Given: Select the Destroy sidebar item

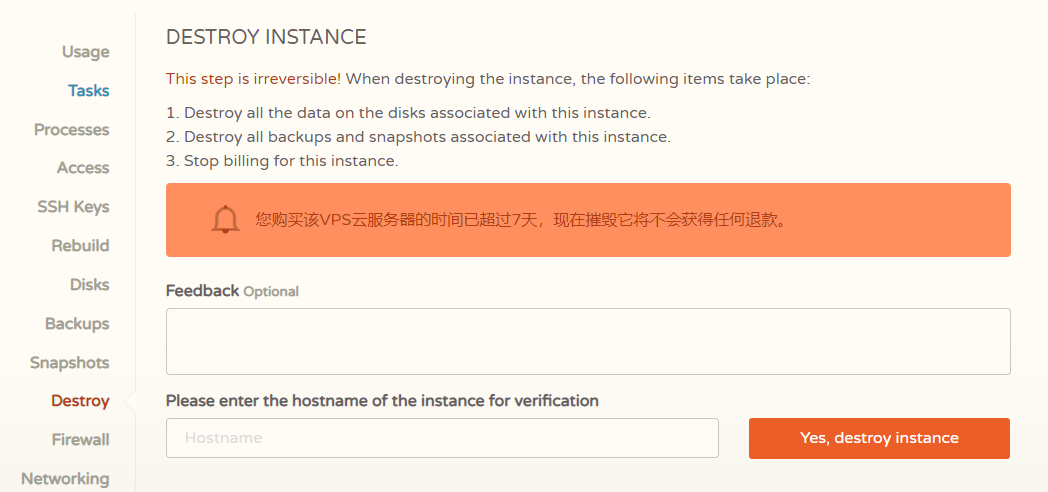Looking at the screenshot, I should [x=80, y=401].
